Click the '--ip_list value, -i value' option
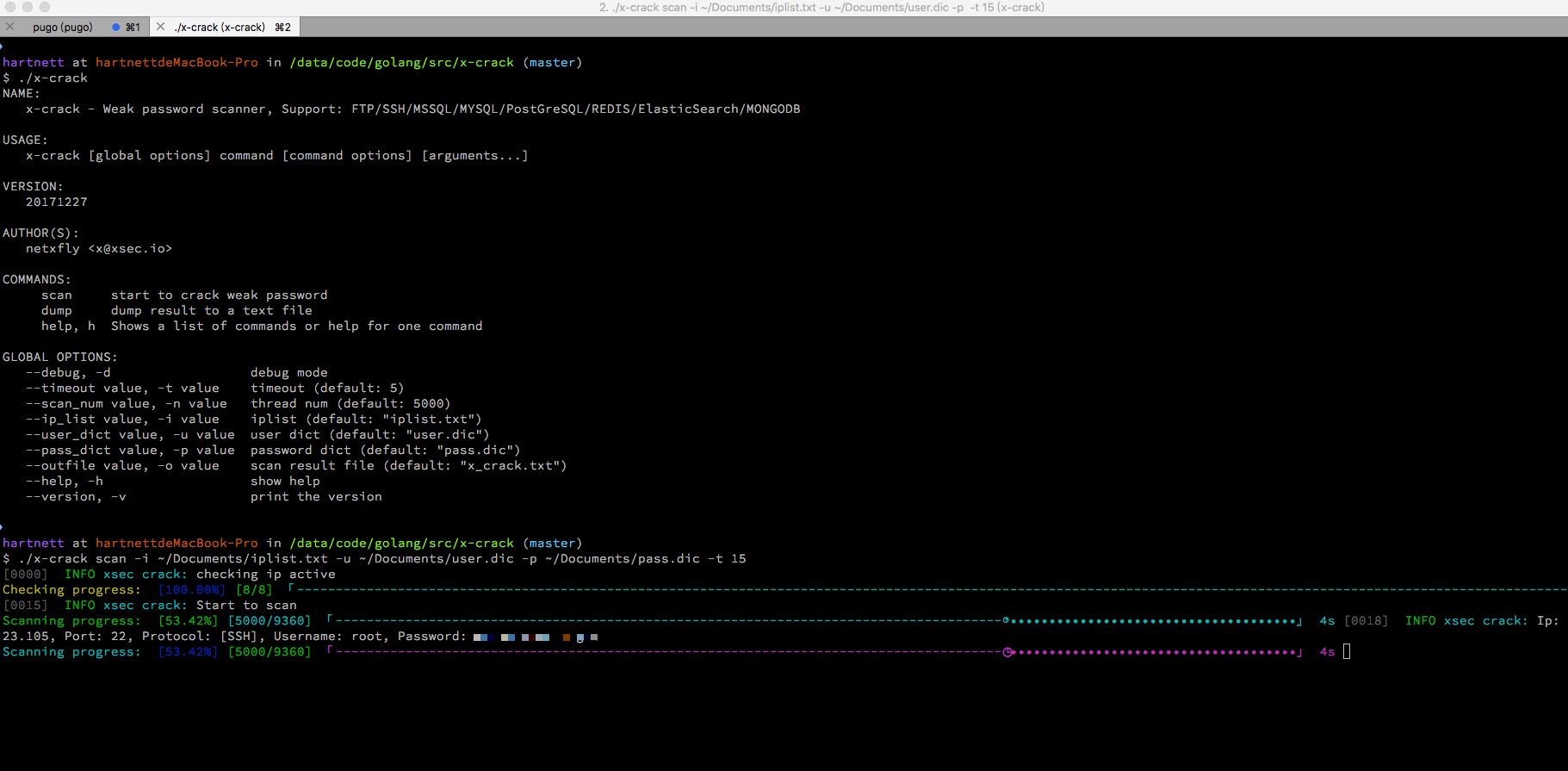 122,419
